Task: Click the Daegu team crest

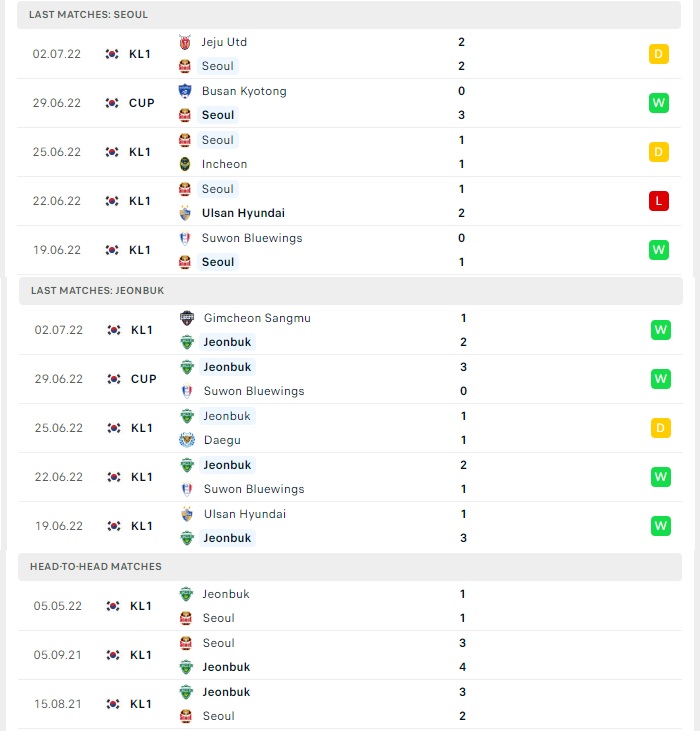Action: click(x=187, y=440)
